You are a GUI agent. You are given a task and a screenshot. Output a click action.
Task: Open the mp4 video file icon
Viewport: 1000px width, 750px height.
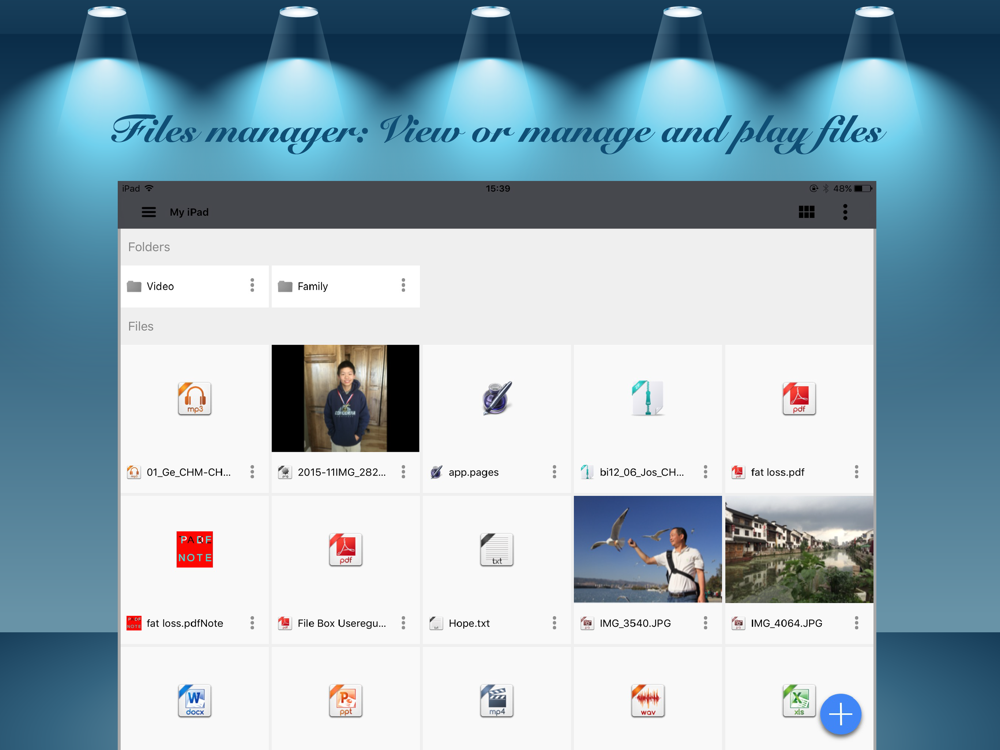[x=497, y=700]
